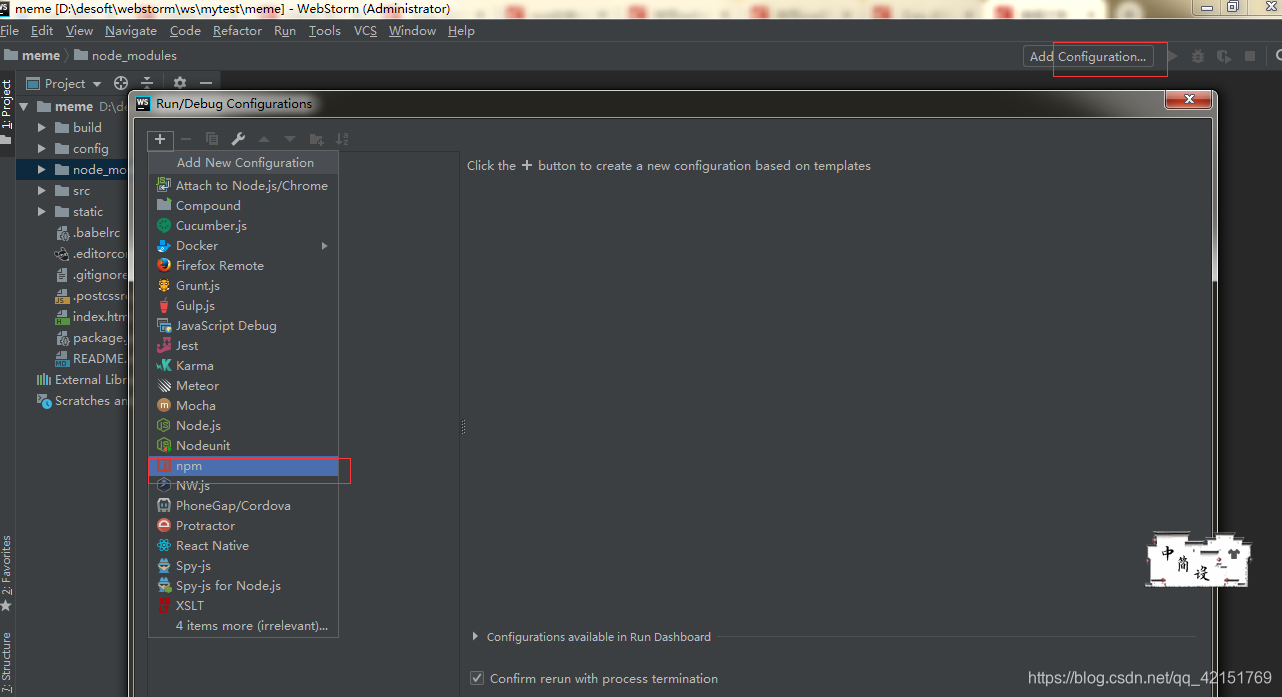Image resolution: width=1282 pixels, height=697 pixels.
Task: Pick PhoneGap/Cordova configuration type
Action: [243, 505]
